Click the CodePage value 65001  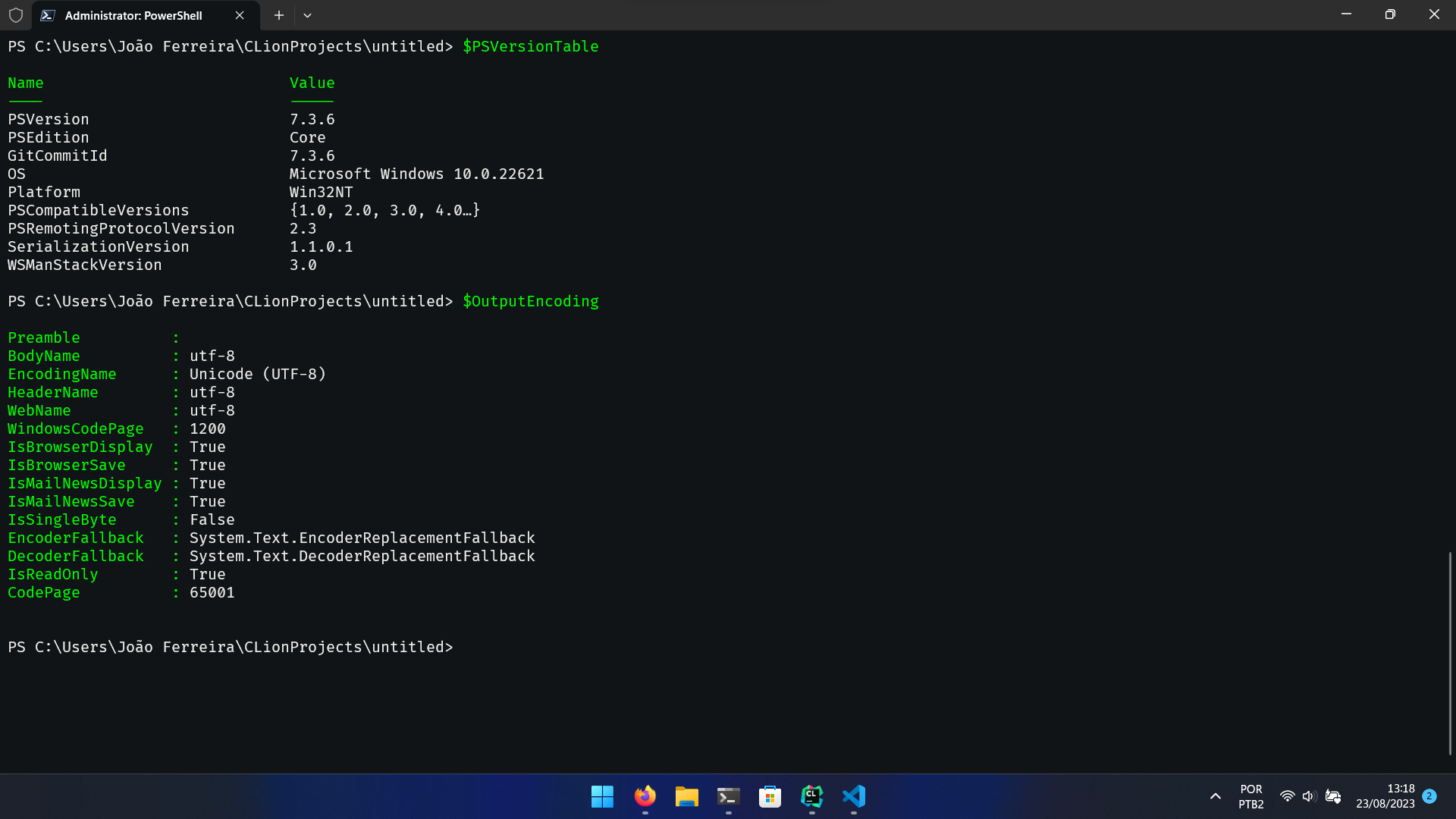212,592
